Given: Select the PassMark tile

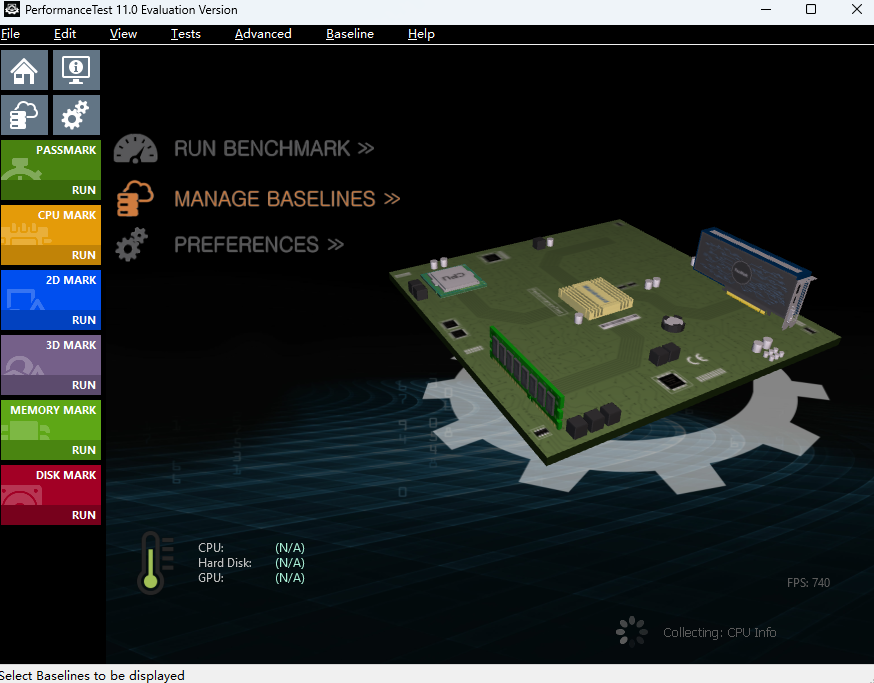Looking at the screenshot, I should coord(51,170).
